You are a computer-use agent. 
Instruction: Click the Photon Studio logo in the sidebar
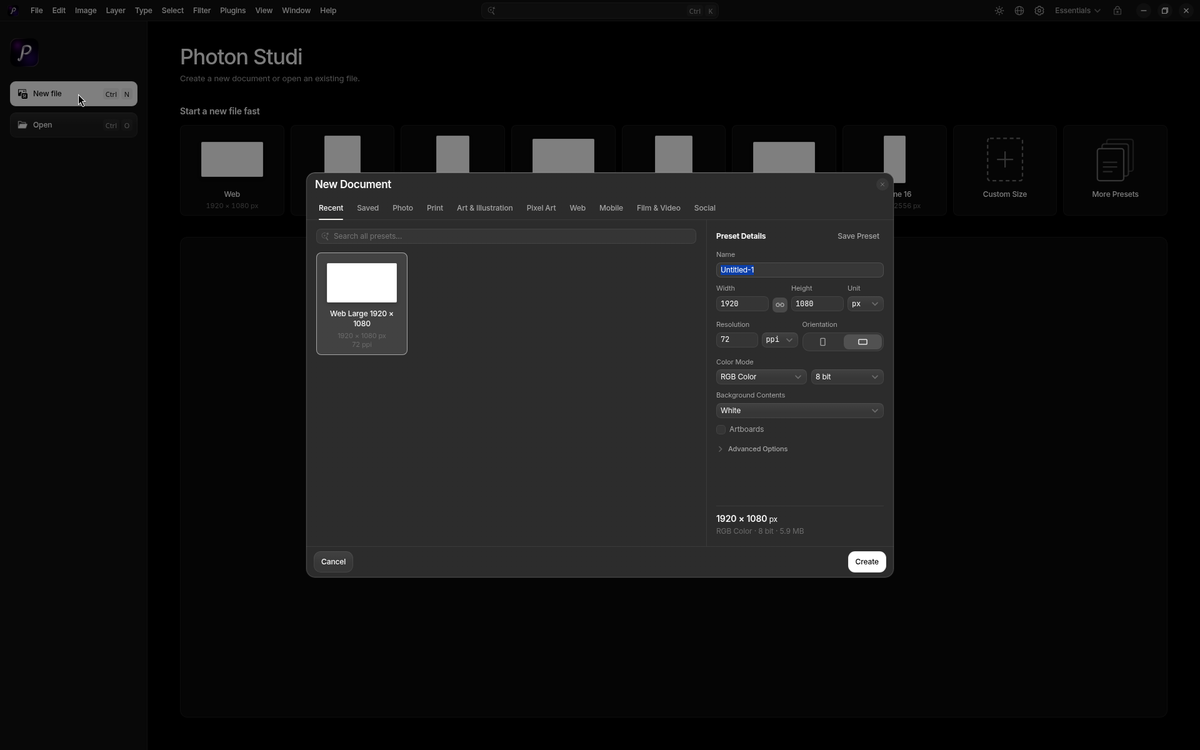(25, 52)
